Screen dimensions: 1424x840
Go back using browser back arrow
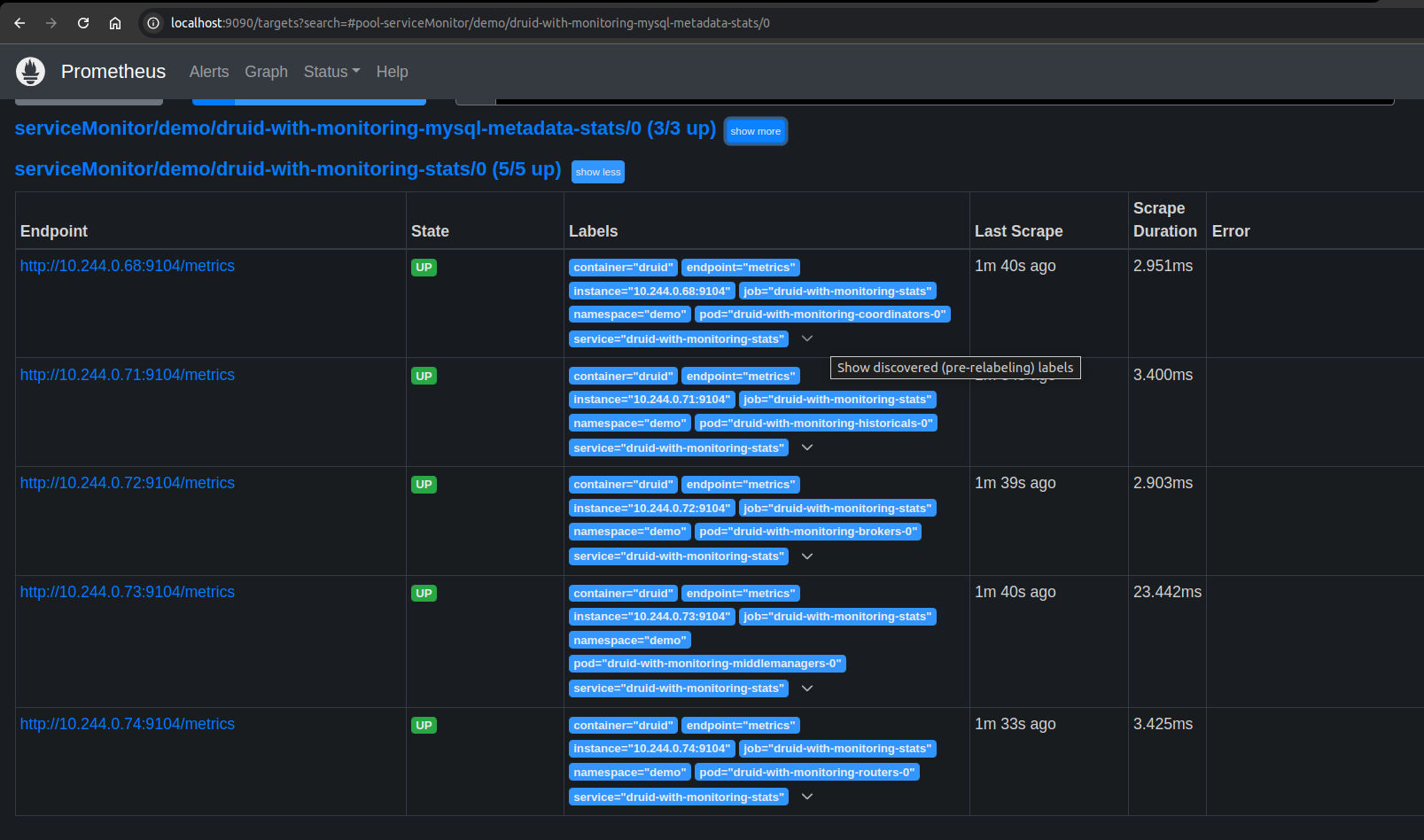tap(19, 23)
